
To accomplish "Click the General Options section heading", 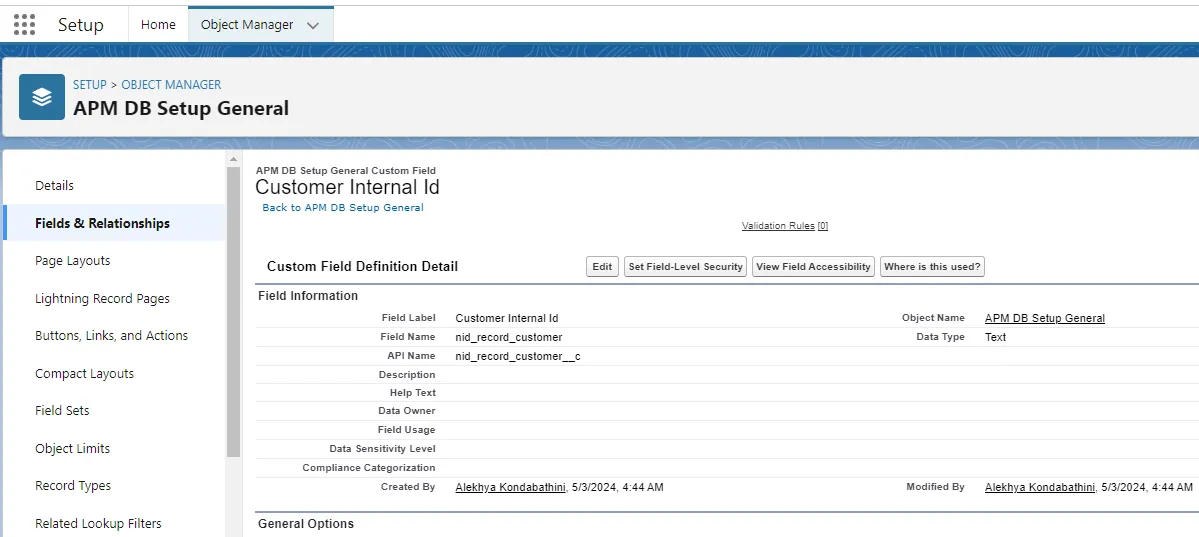I will [x=306, y=524].
